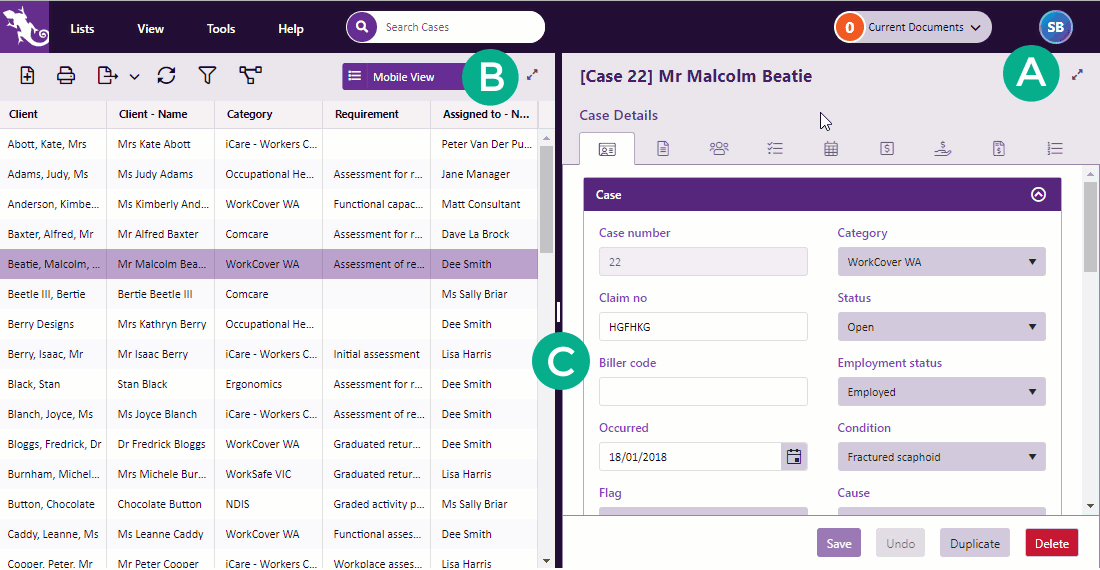Screen dimensions: 1100x570
Task: Open the Status dropdown
Action: pyautogui.click(x=941, y=327)
